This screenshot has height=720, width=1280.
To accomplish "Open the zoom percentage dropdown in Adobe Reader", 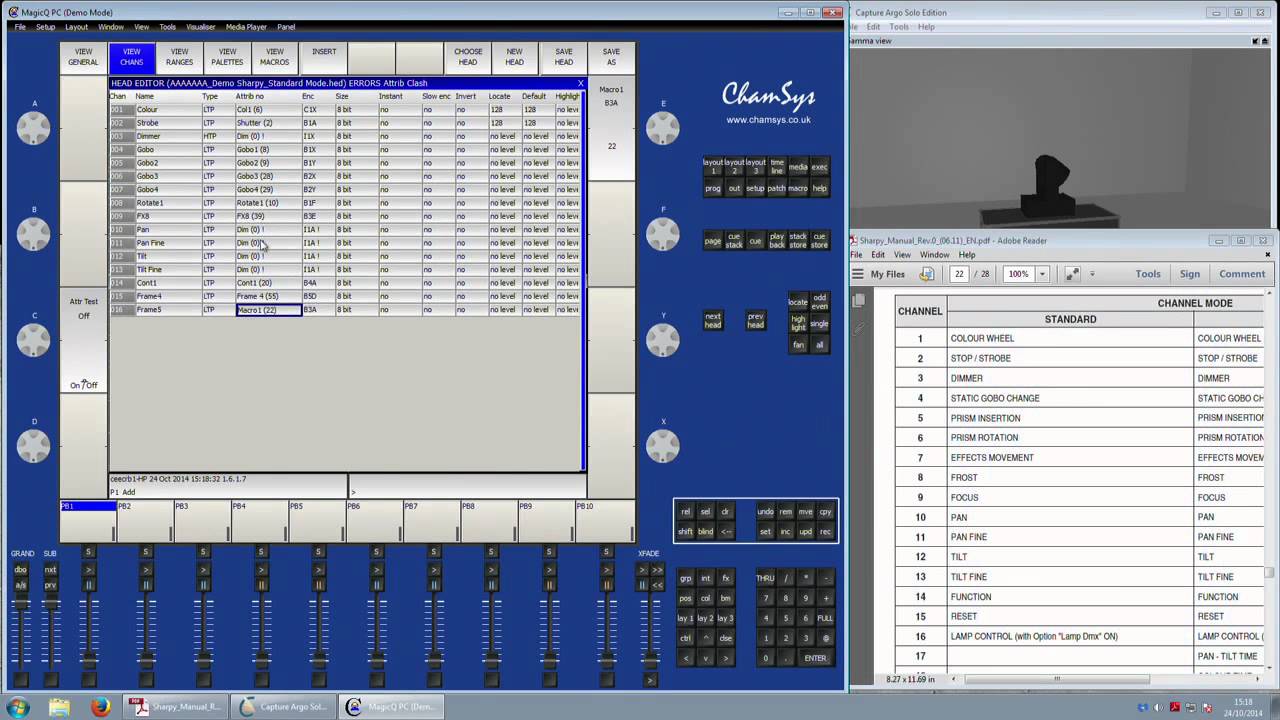I will pyautogui.click(x=1041, y=274).
